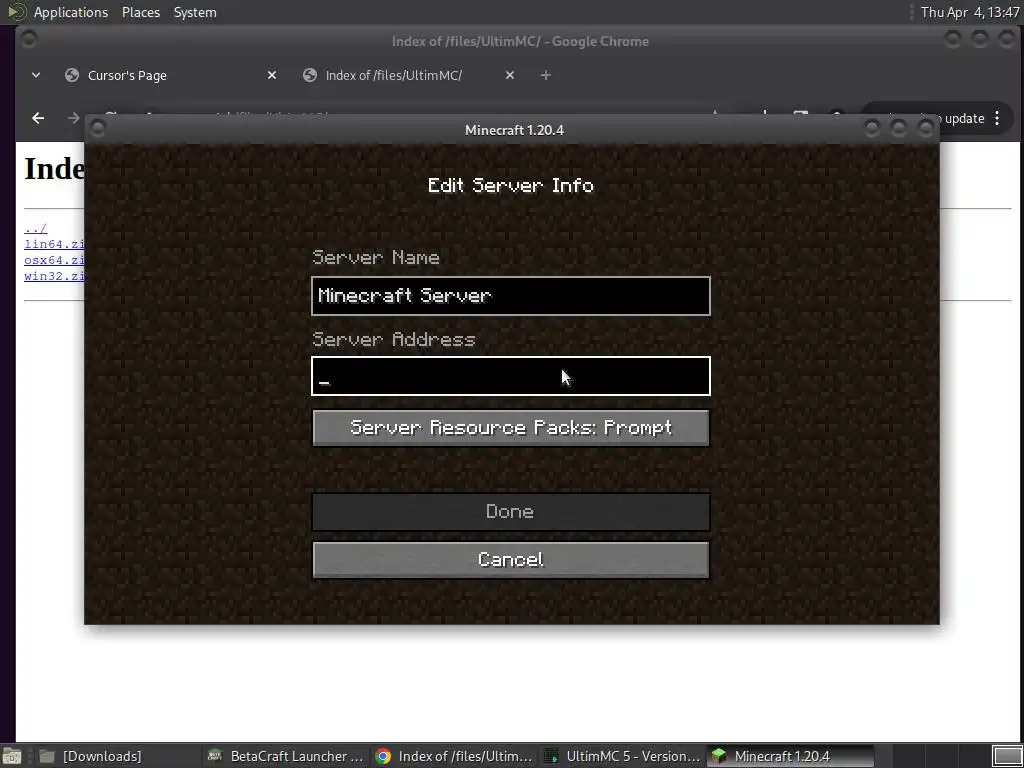Switch to Minecraft 1.20.4 taskbar item
This screenshot has width=1024, height=768.
pyautogui.click(x=790, y=756)
